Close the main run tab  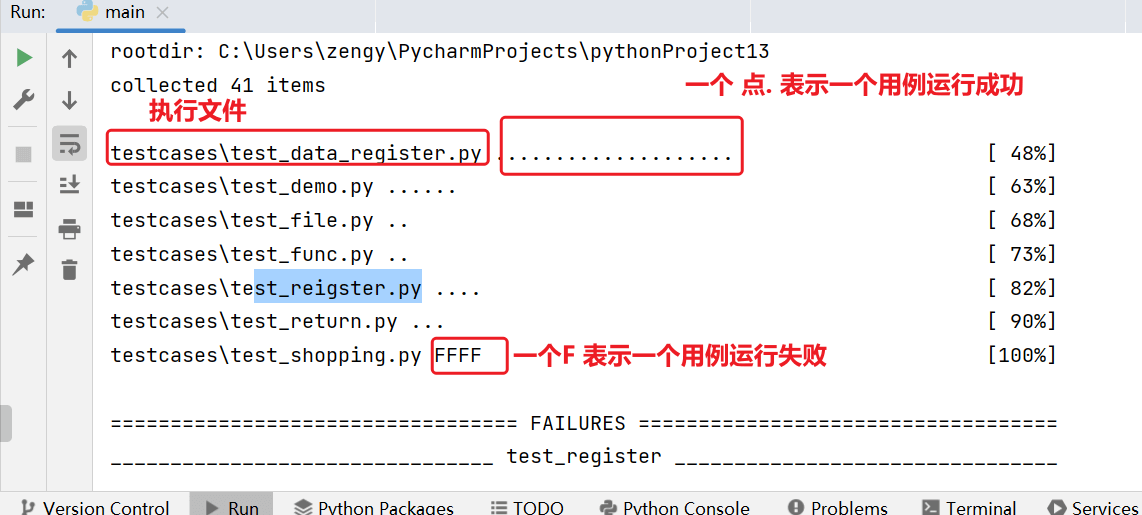163,12
